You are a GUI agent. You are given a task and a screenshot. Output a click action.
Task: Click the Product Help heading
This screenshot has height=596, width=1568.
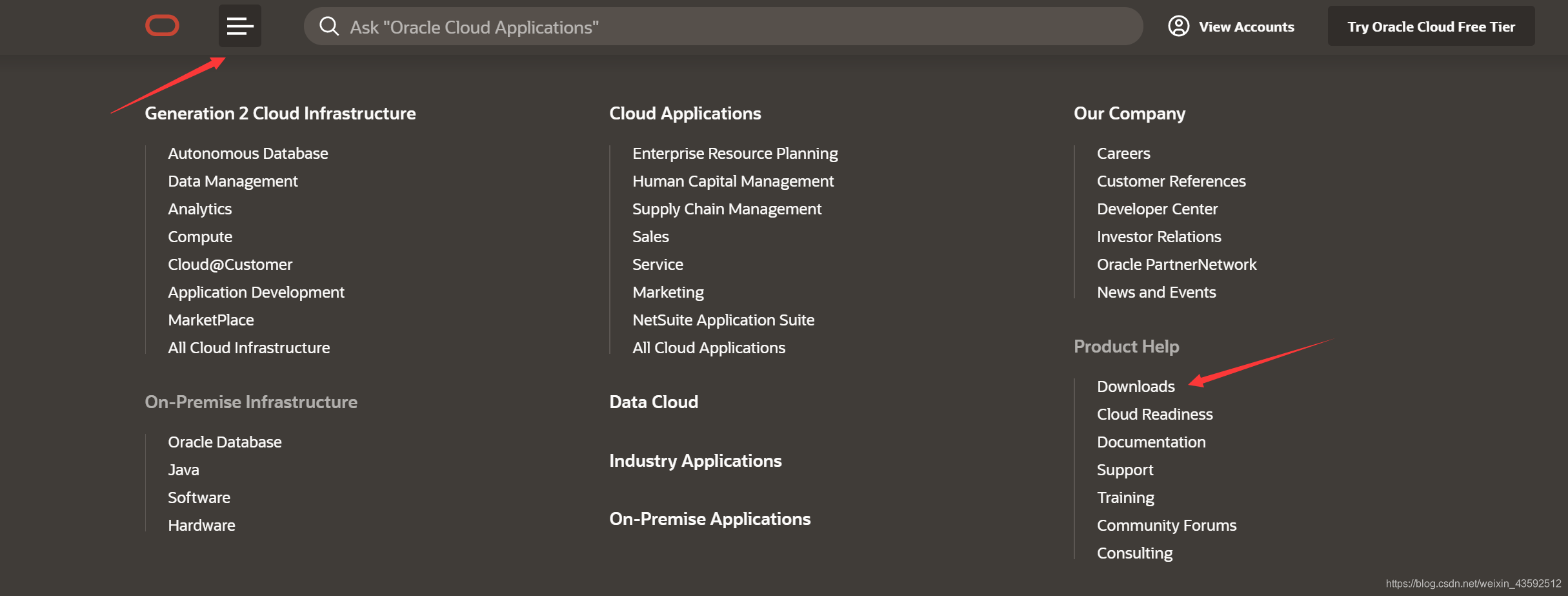click(1126, 346)
